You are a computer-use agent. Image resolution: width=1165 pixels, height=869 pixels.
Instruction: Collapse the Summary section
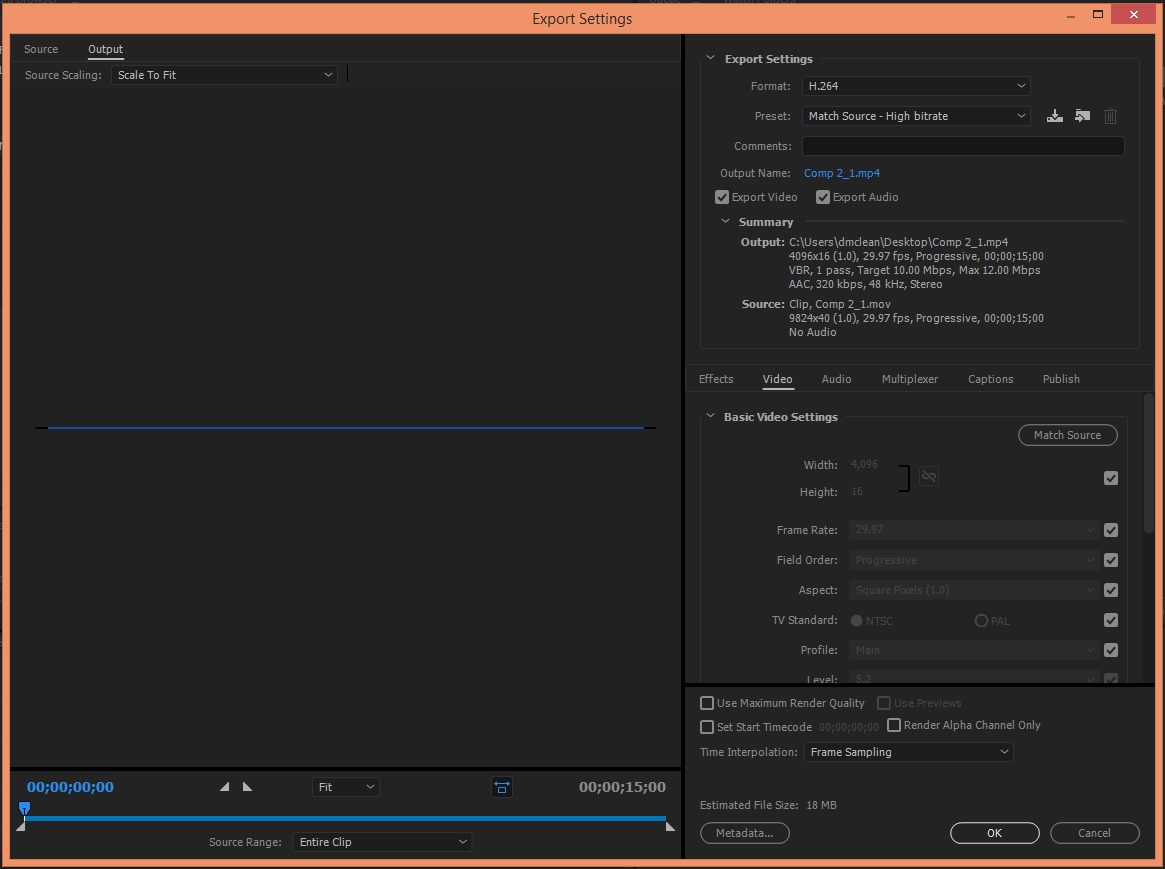725,221
